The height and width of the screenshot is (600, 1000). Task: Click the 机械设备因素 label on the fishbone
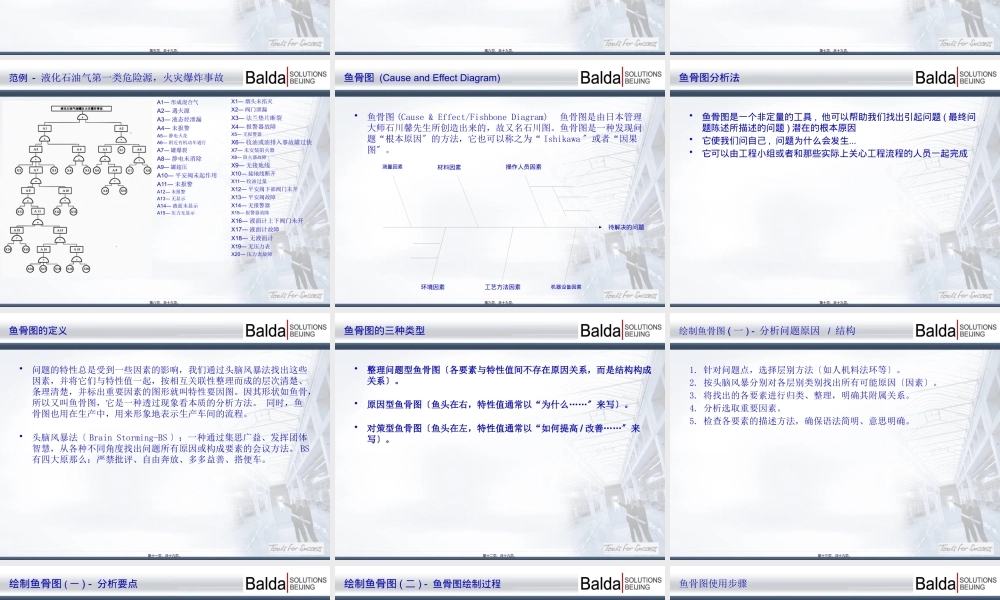pyautogui.click(x=566, y=285)
